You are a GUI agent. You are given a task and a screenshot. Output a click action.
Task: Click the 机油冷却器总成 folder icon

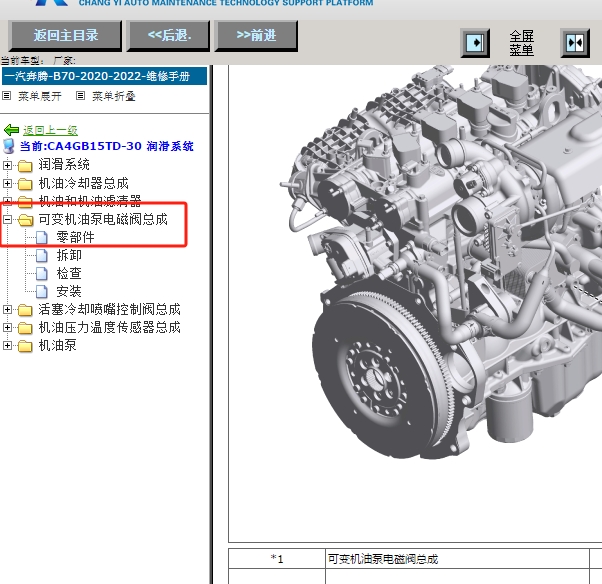point(25,183)
